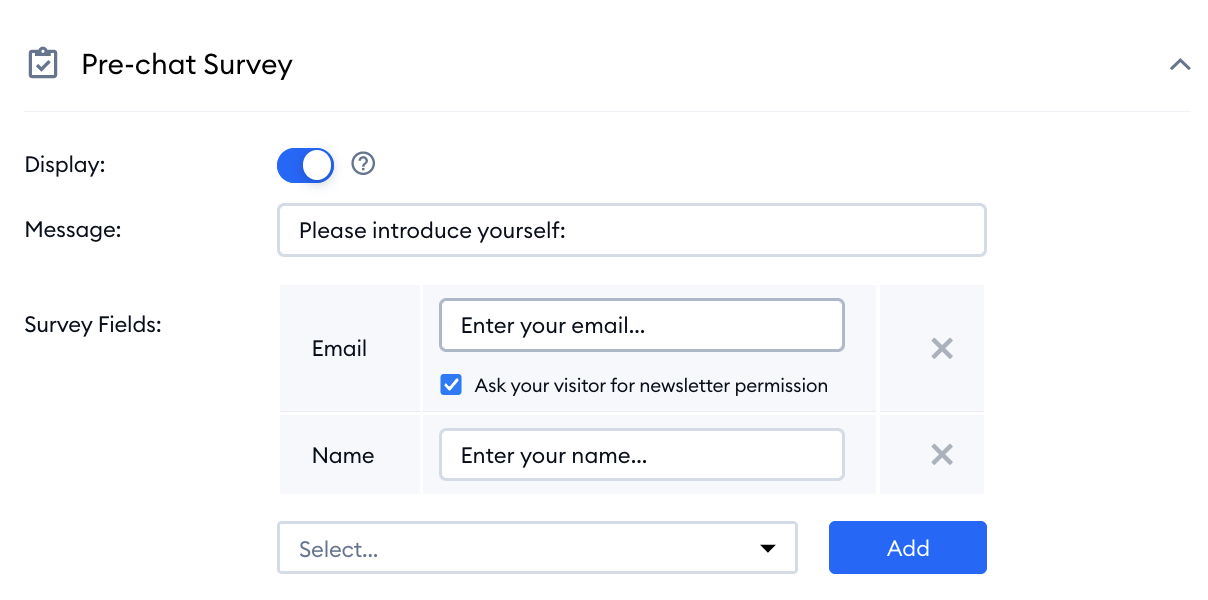This screenshot has width=1208, height=600.
Task: Click the 'Pre-chat Survey' section heading
Action: coord(187,64)
